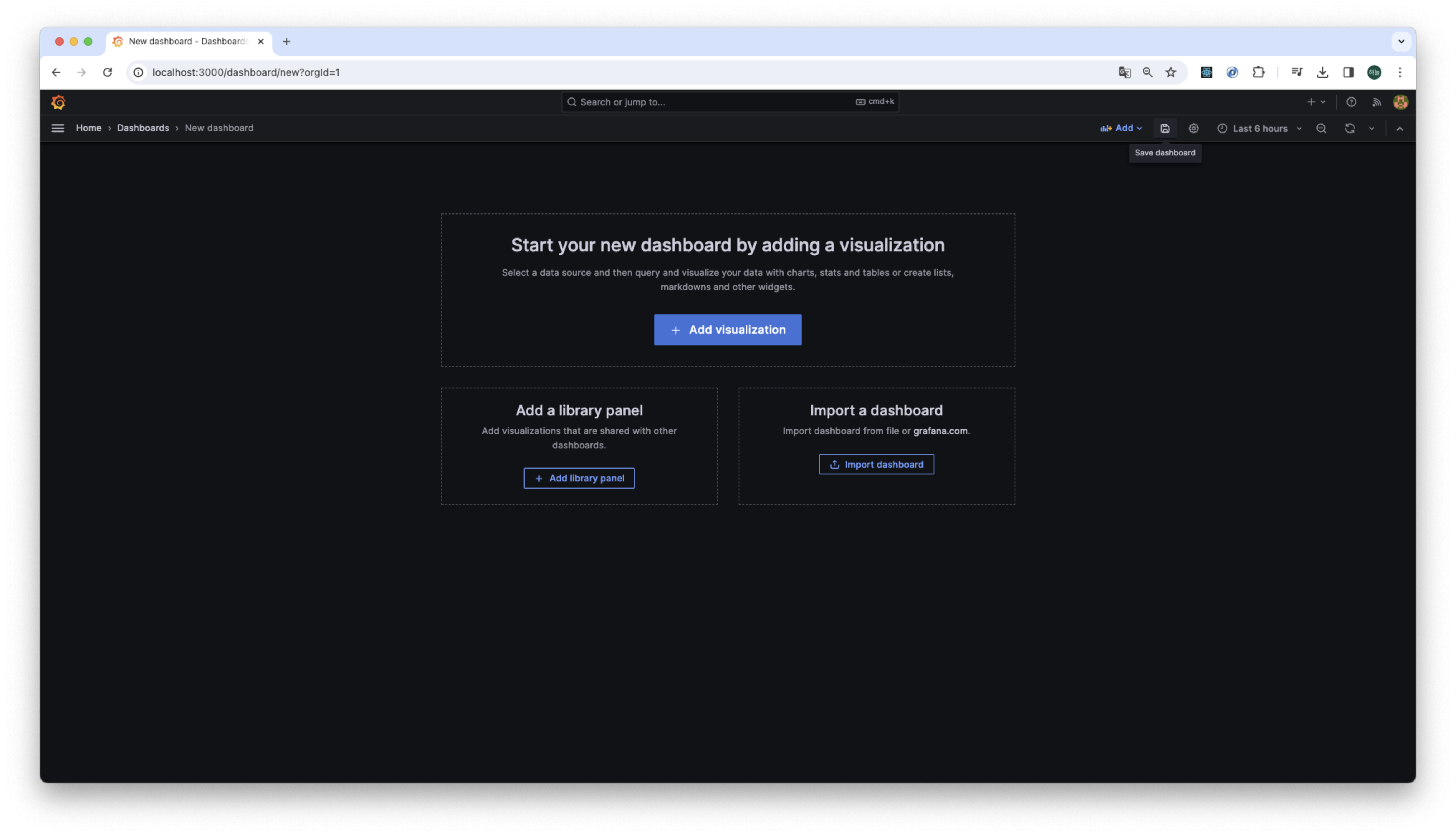
Task: Go to Dashboards breadcrumb
Action: click(143, 128)
